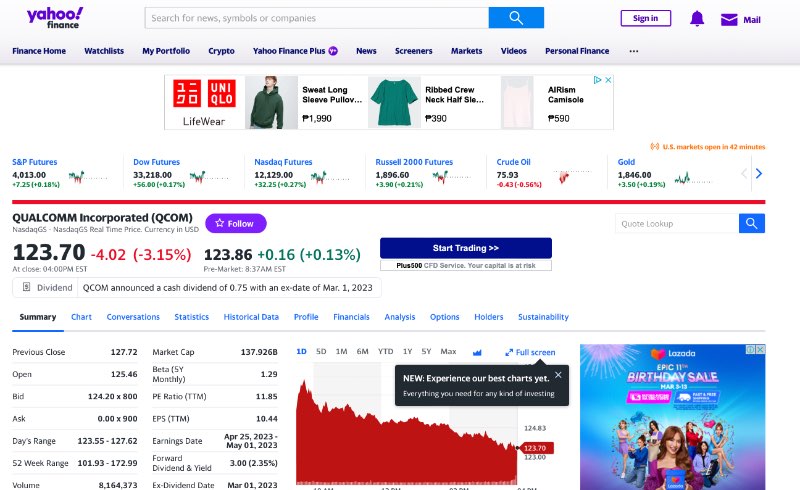
Task: Show next market tickers with right arrow
Action: click(x=759, y=174)
